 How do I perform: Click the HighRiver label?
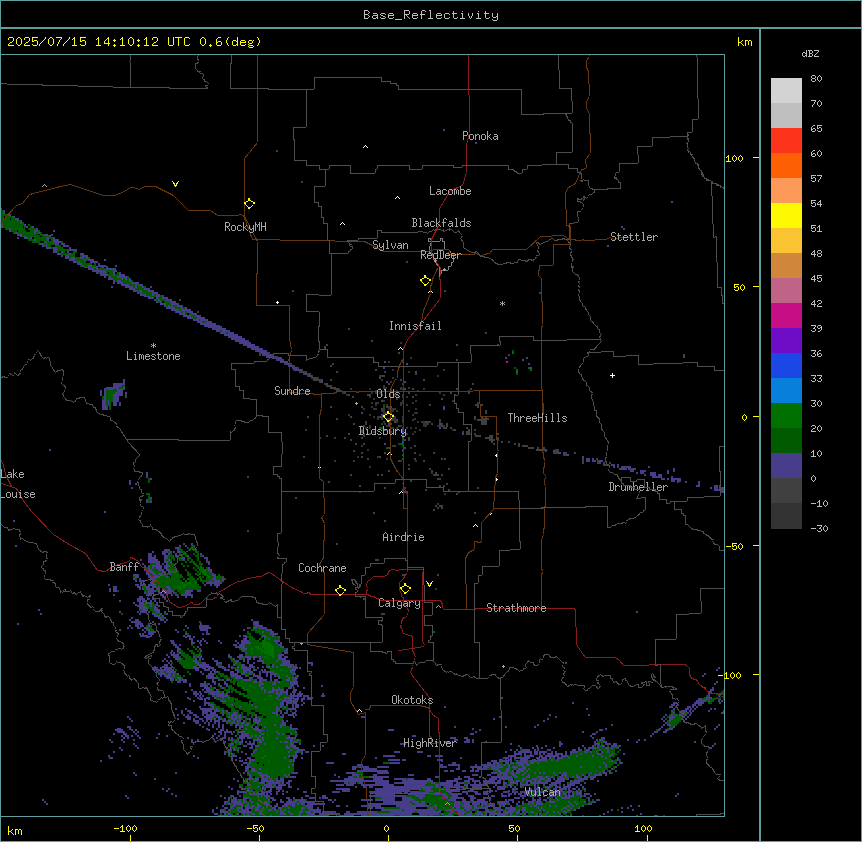point(430,743)
